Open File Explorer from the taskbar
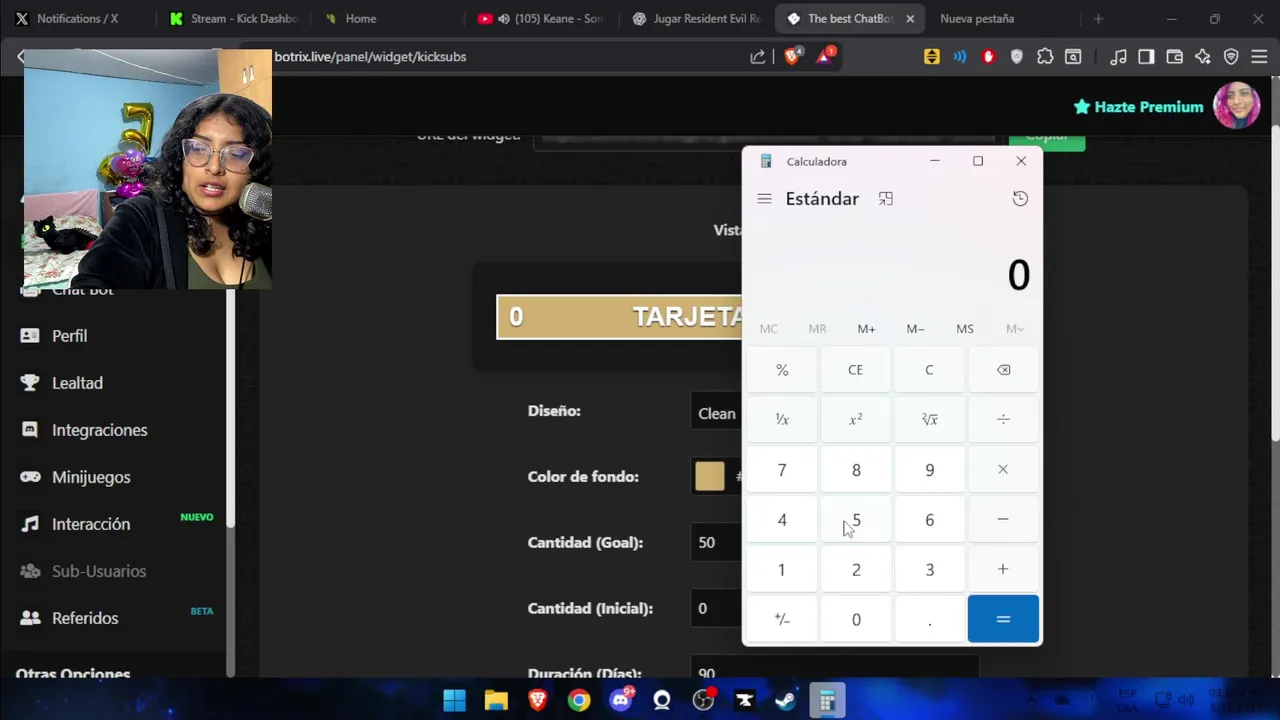The height and width of the screenshot is (720, 1280). (x=496, y=700)
